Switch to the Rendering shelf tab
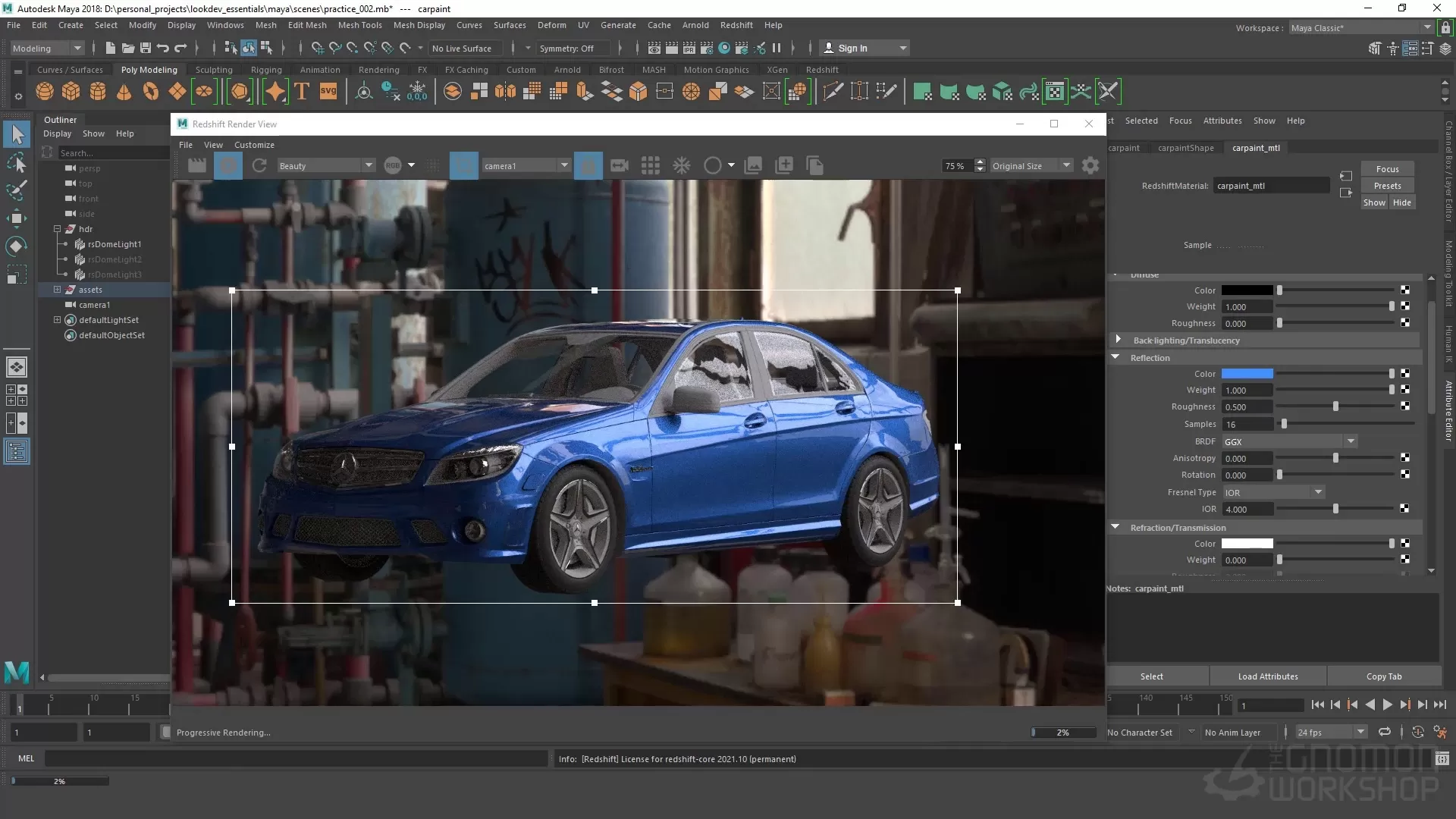The width and height of the screenshot is (1456, 819). (x=378, y=70)
